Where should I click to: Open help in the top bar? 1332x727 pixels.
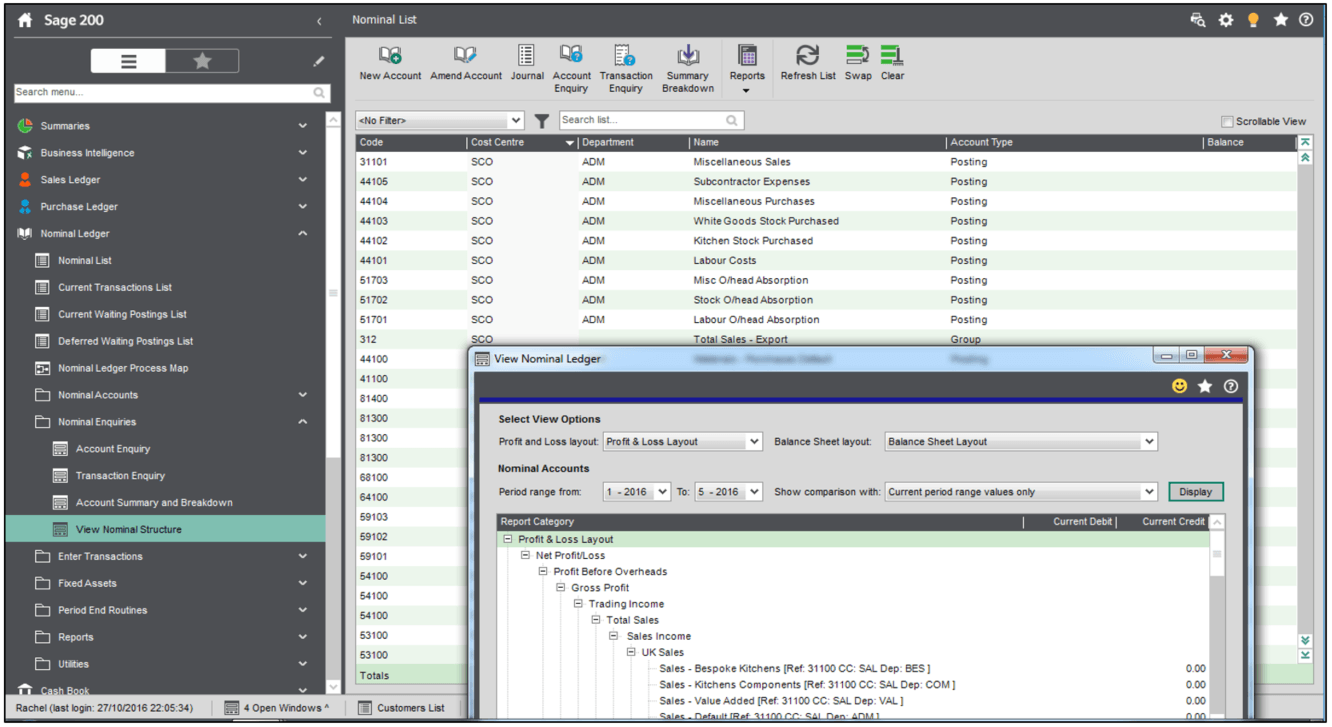pos(1306,20)
